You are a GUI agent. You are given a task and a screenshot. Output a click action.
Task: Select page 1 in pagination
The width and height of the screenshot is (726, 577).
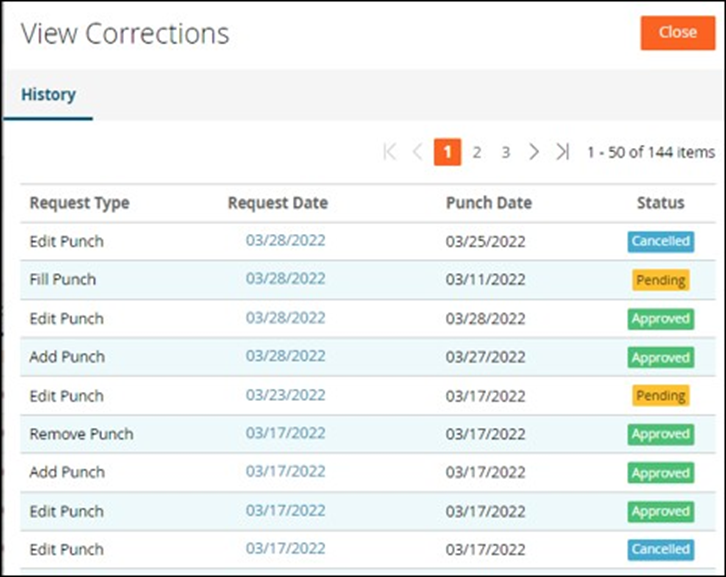click(447, 152)
